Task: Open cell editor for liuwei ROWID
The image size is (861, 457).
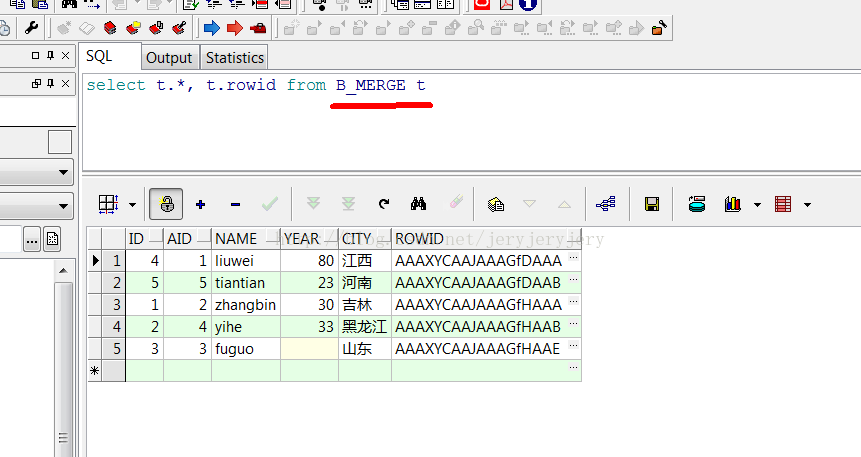Action: (573, 260)
